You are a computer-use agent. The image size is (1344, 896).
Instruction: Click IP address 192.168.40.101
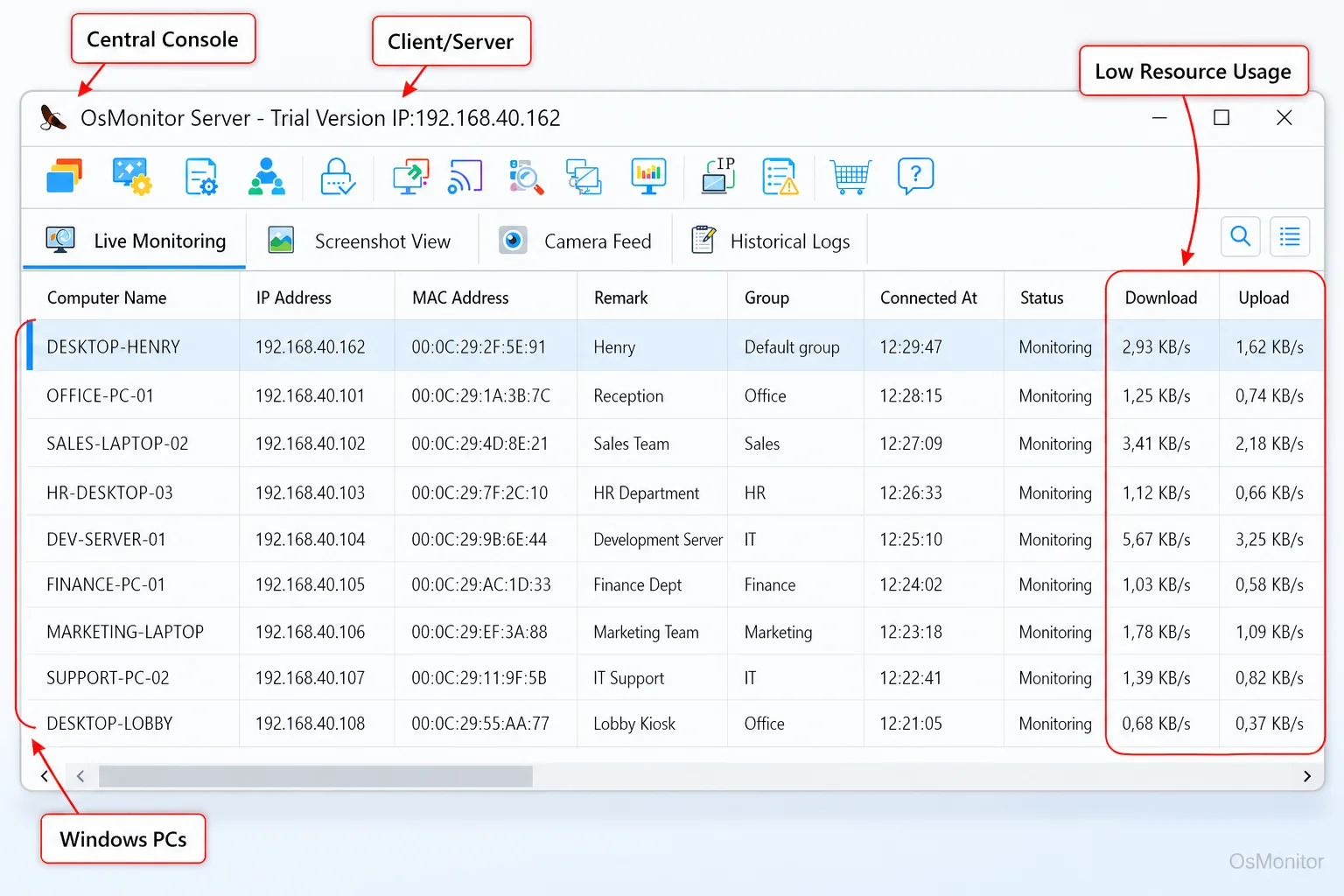pyautogui.click(x=310, y=395)
